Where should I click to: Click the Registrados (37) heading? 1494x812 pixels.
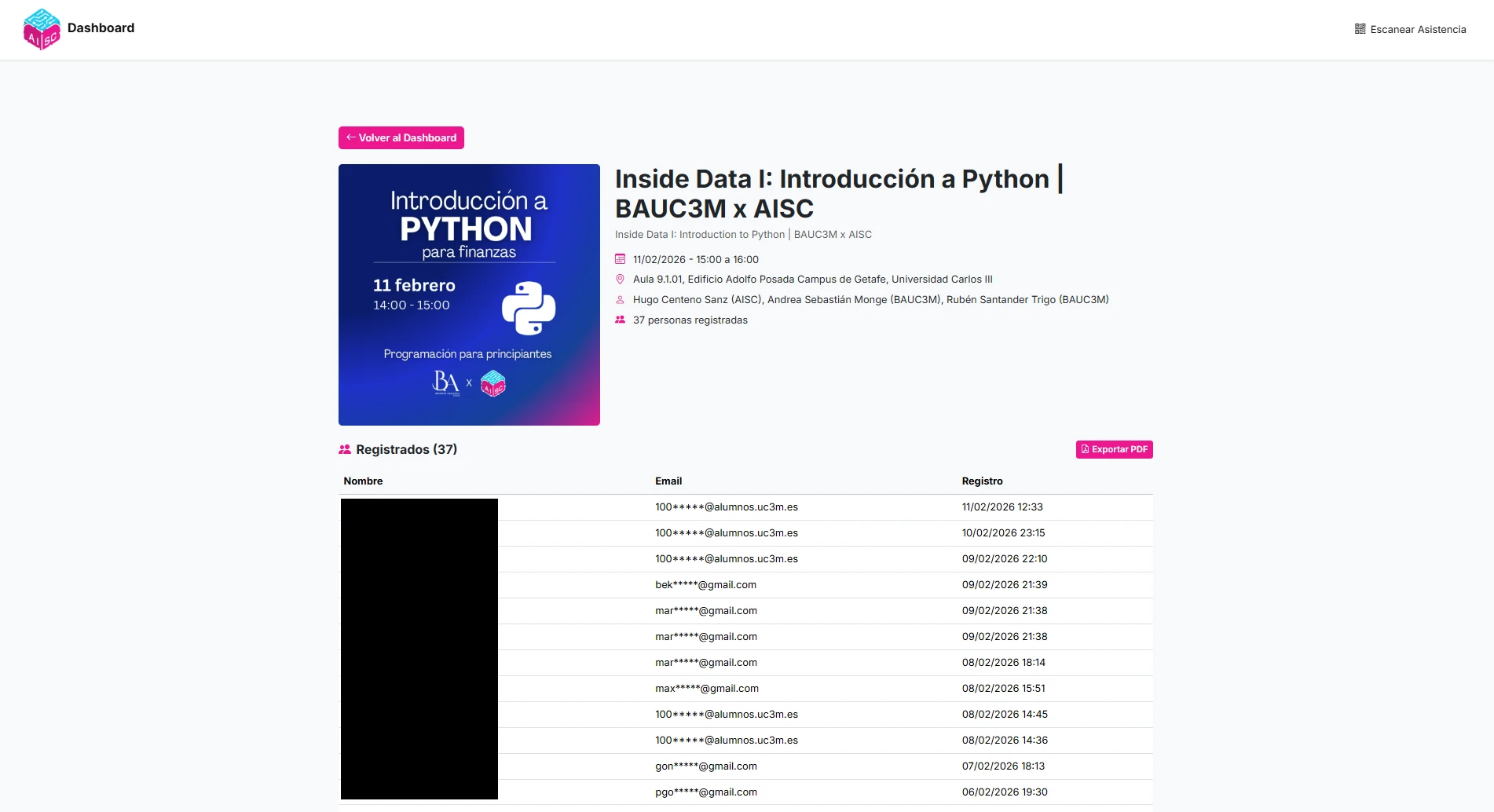406,449
